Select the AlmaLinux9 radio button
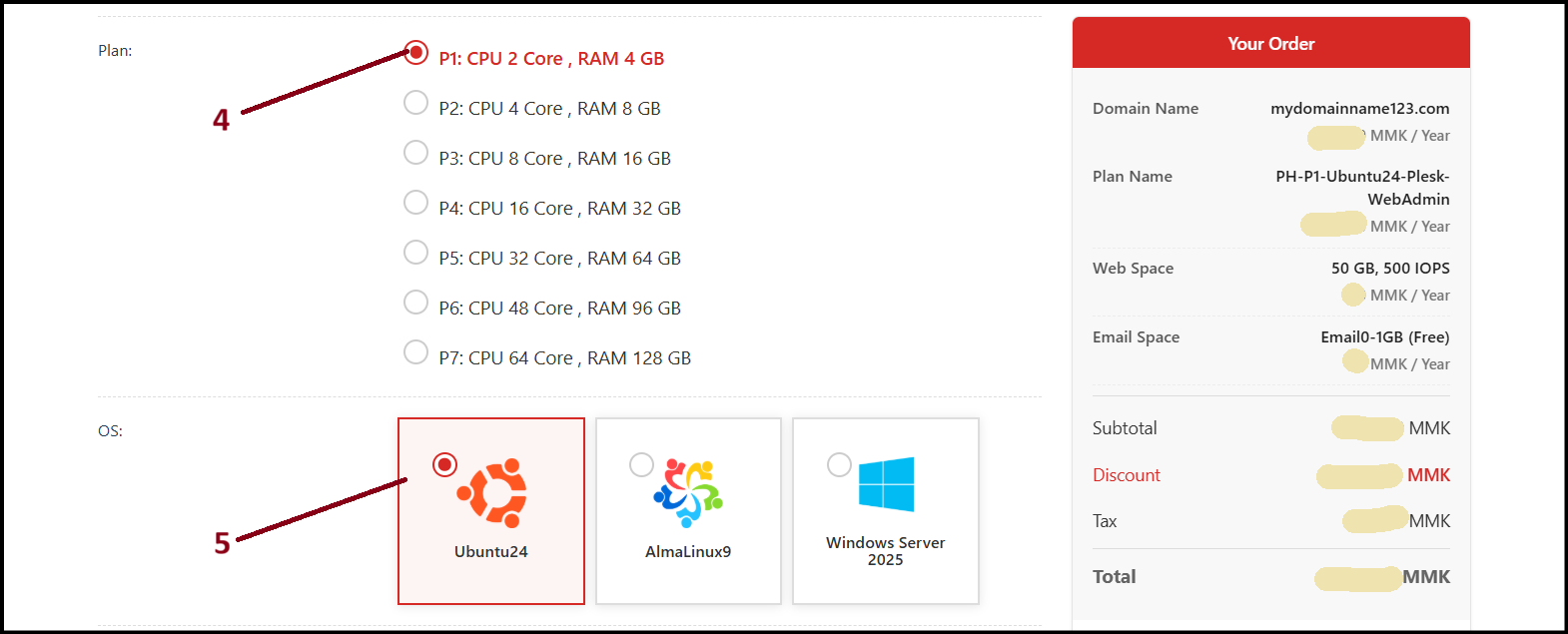1568x634 pixels. [642, 465]
